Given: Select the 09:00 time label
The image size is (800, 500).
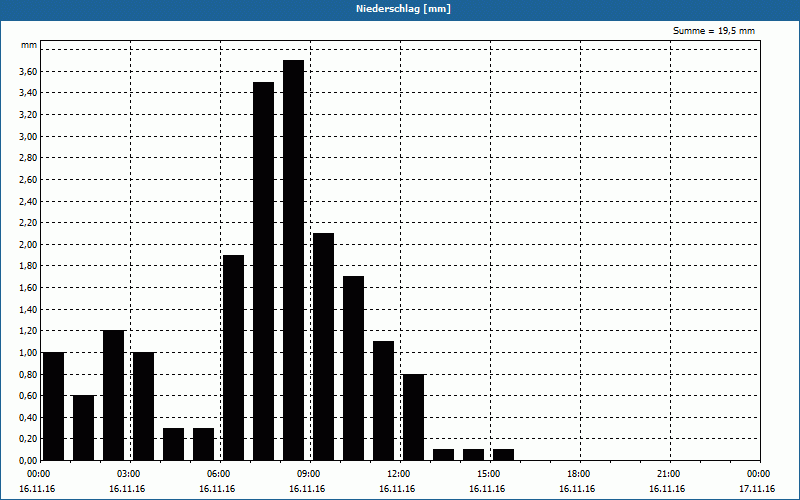Looking at the screenshot, I should point(310,474).
